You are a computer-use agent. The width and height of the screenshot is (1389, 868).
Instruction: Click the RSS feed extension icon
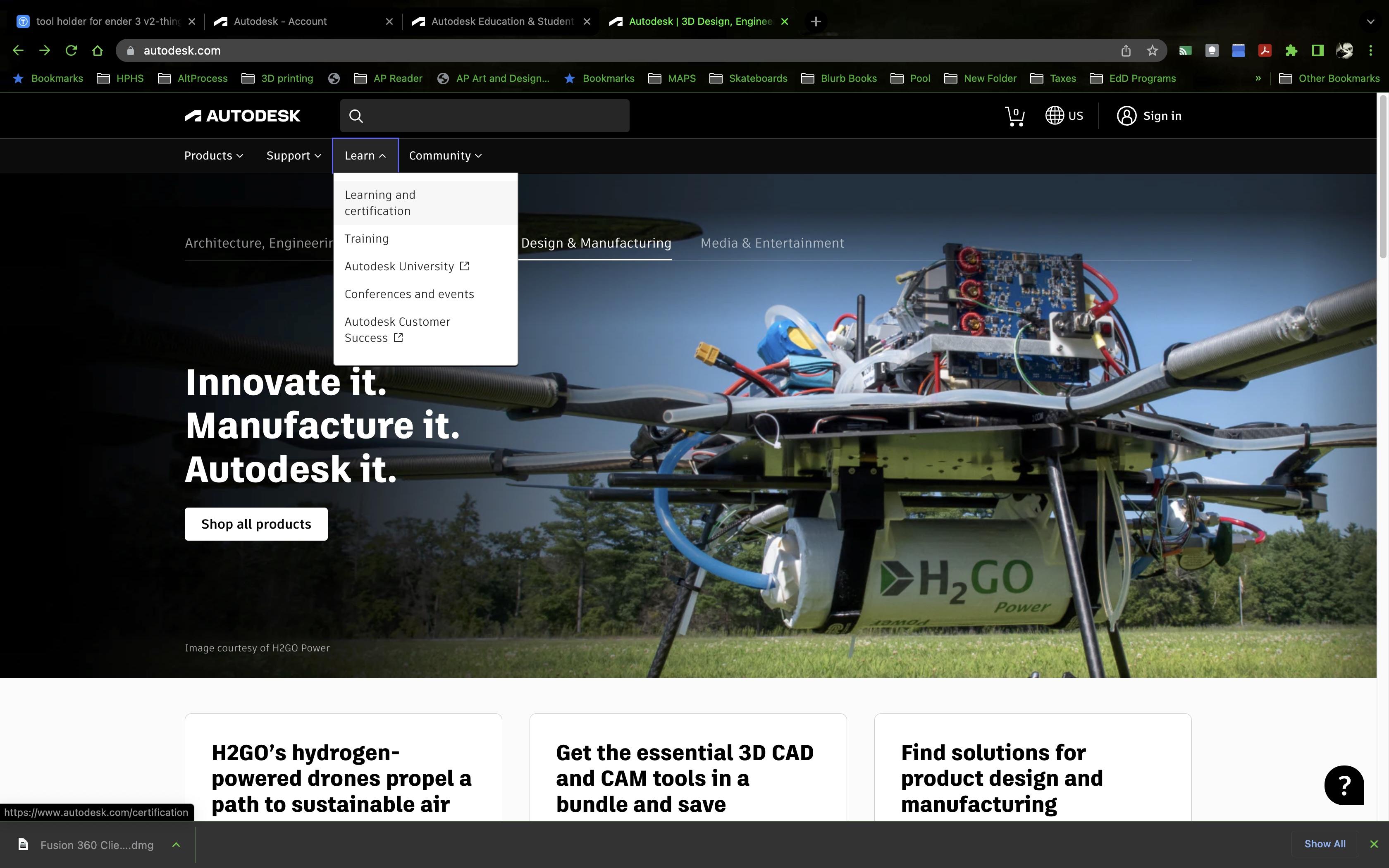point(1185,50)
